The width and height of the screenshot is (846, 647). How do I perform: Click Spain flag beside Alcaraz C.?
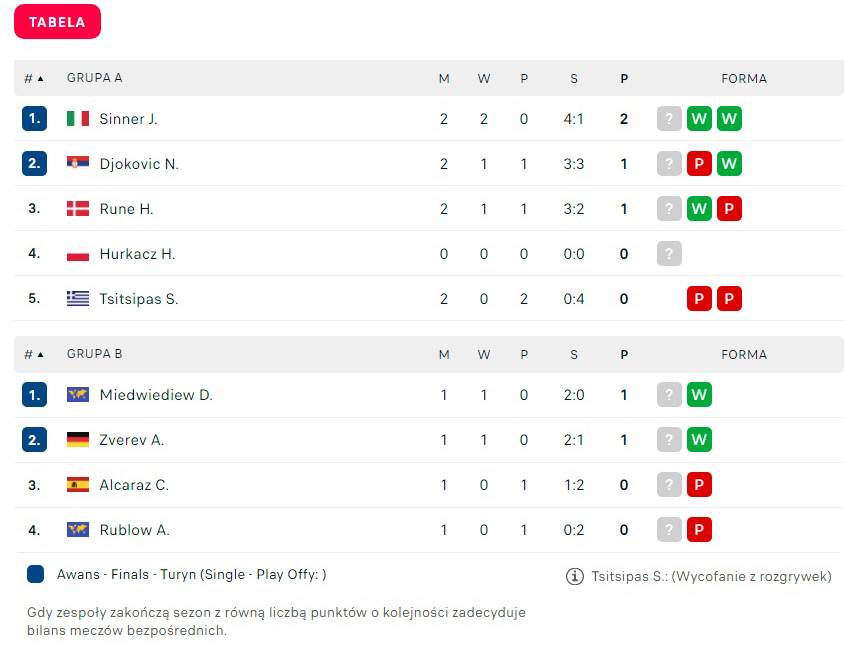pyautogui.click(x=78, y=485)
